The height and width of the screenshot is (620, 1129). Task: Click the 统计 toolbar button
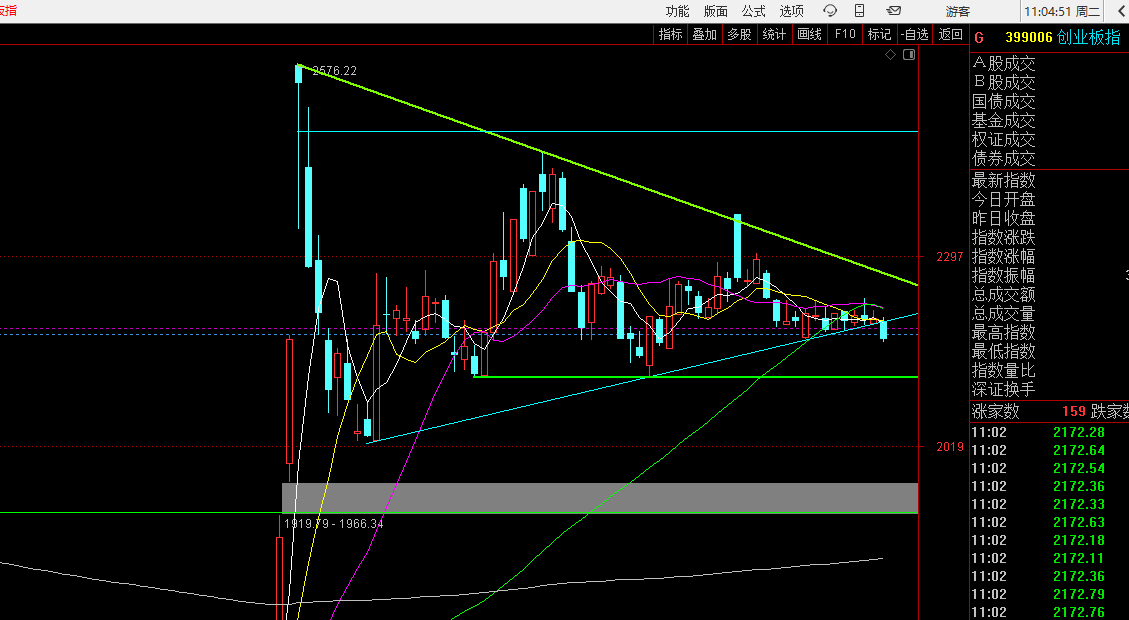point(774,34)
